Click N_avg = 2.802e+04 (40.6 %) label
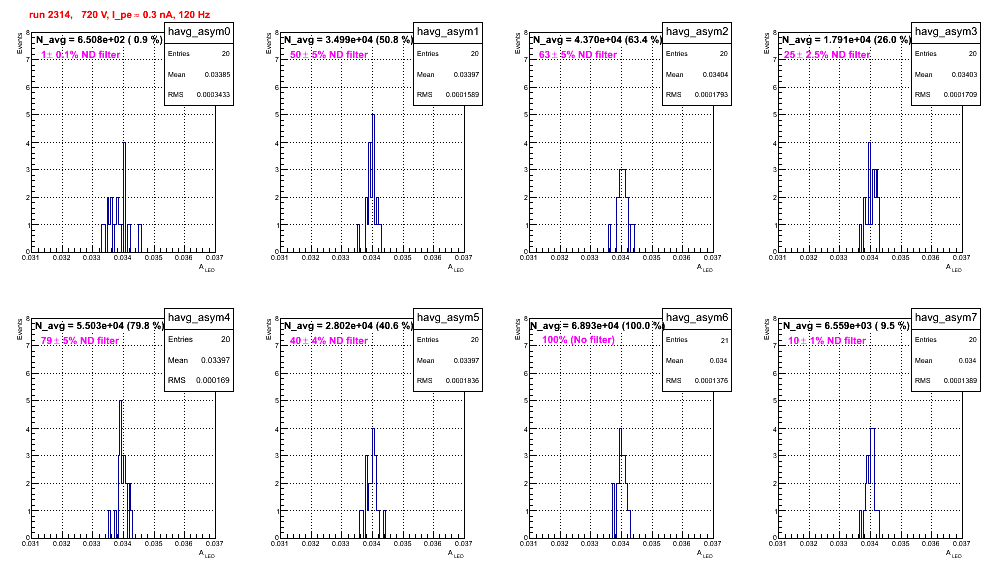 coord(348,326)
